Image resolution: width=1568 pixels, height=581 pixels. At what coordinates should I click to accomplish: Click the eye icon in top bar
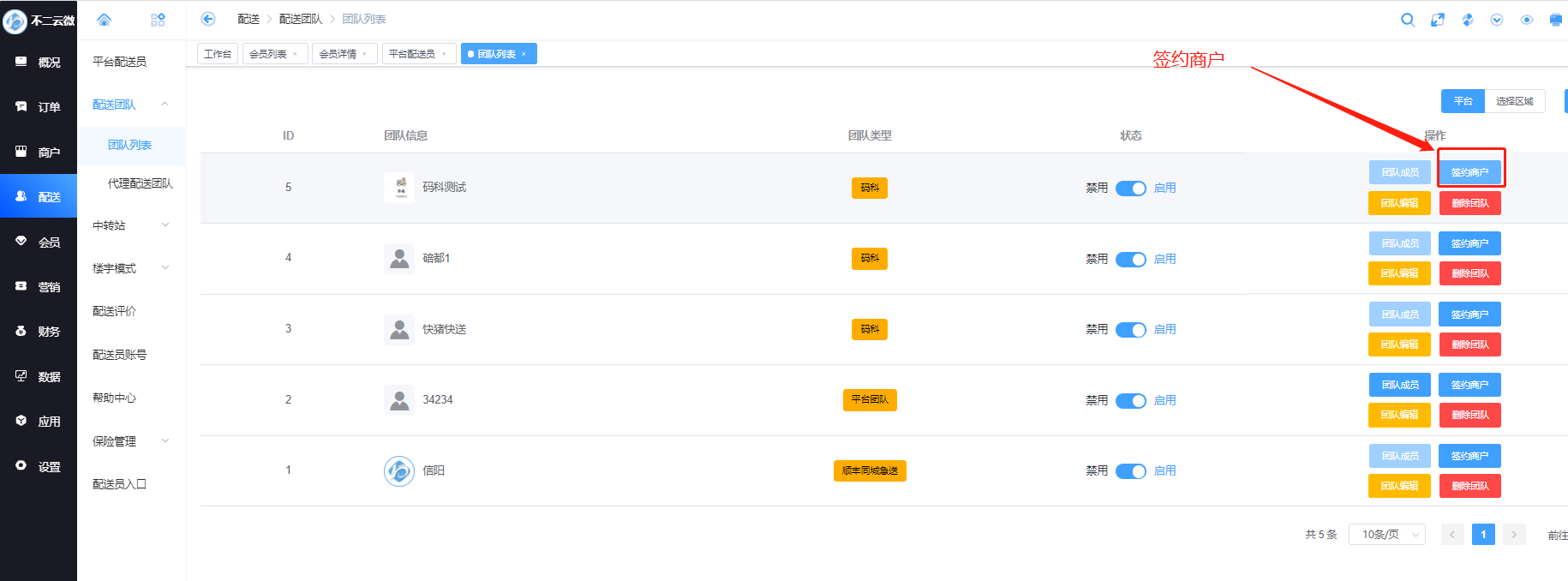point(1527,20)
